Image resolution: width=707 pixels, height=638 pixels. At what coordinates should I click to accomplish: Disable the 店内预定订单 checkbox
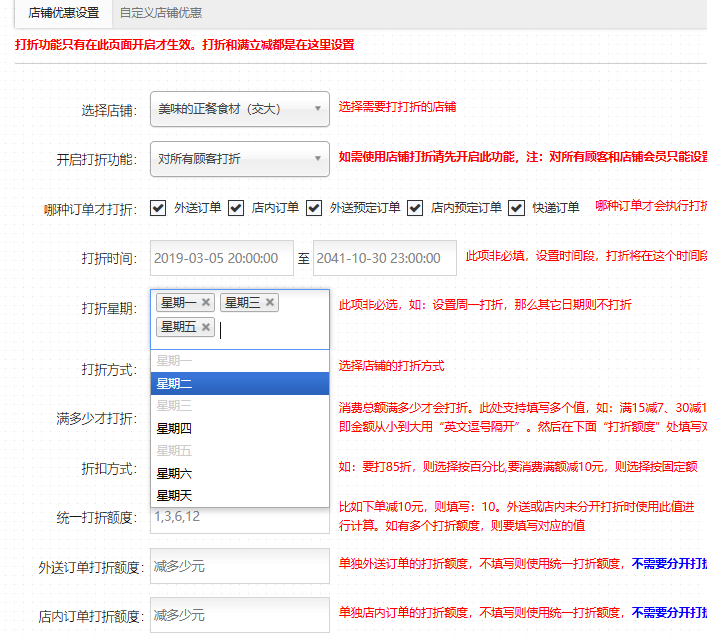tap(415, 208)
